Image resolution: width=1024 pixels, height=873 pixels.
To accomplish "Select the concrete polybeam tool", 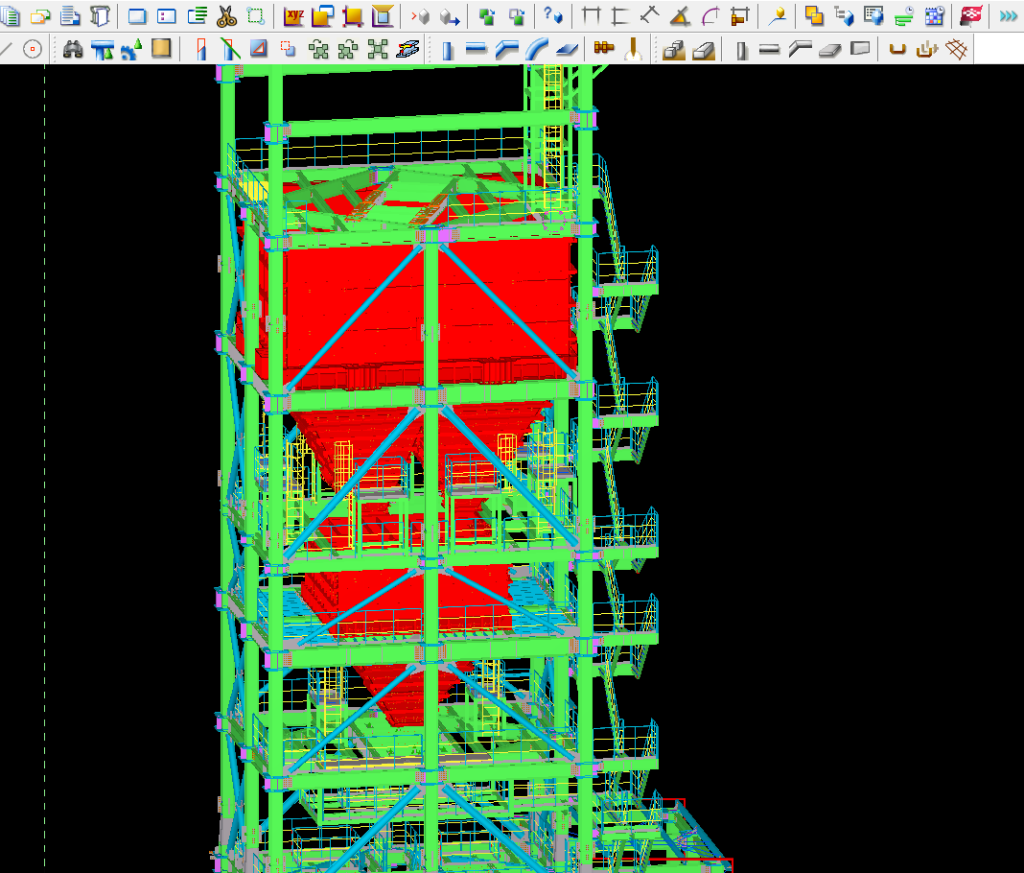I will (x=800, y=49).
